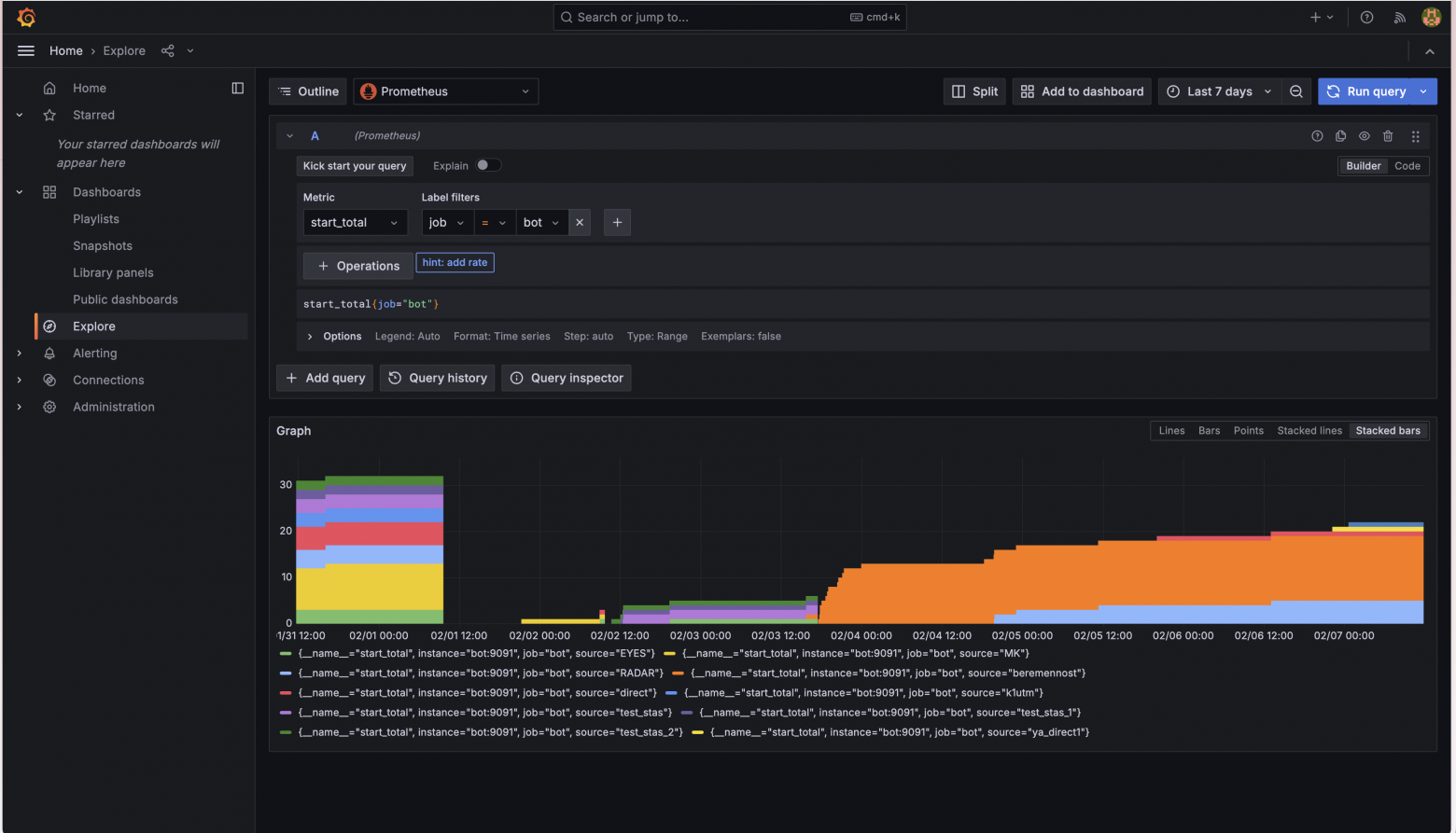This screenshot has width=1456, height=833.
Task: Switch query editor to Code mode
Action: pyautogui.click(x=1407, y=165)
